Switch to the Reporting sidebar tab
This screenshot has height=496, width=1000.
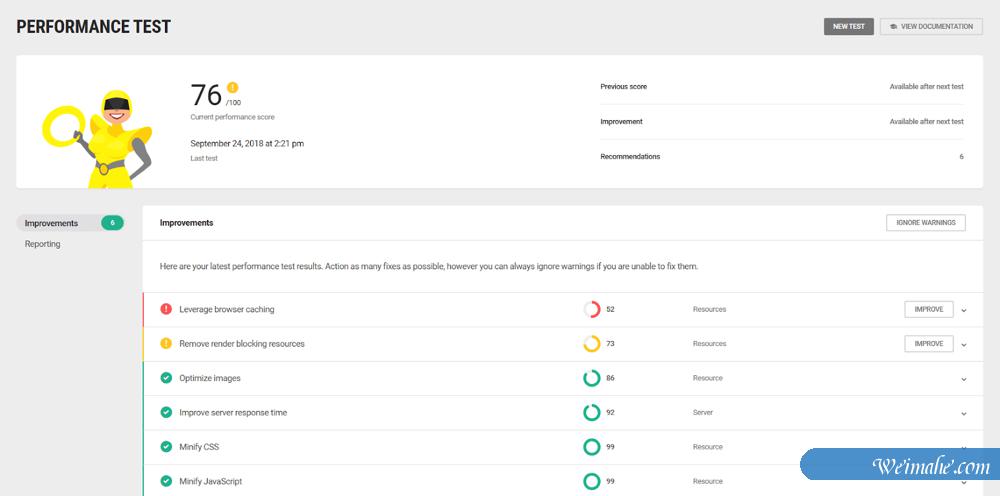click(43, 244)
